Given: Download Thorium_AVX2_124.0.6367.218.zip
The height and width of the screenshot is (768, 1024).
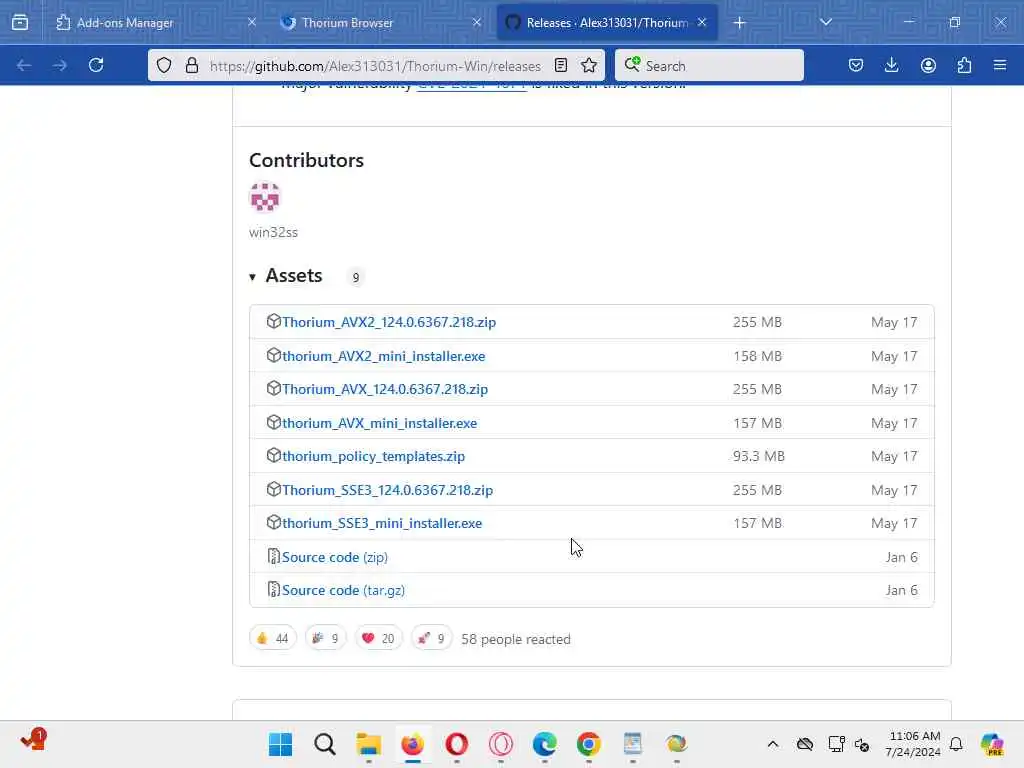Looking at the screenshot, I should pos(389,322).
